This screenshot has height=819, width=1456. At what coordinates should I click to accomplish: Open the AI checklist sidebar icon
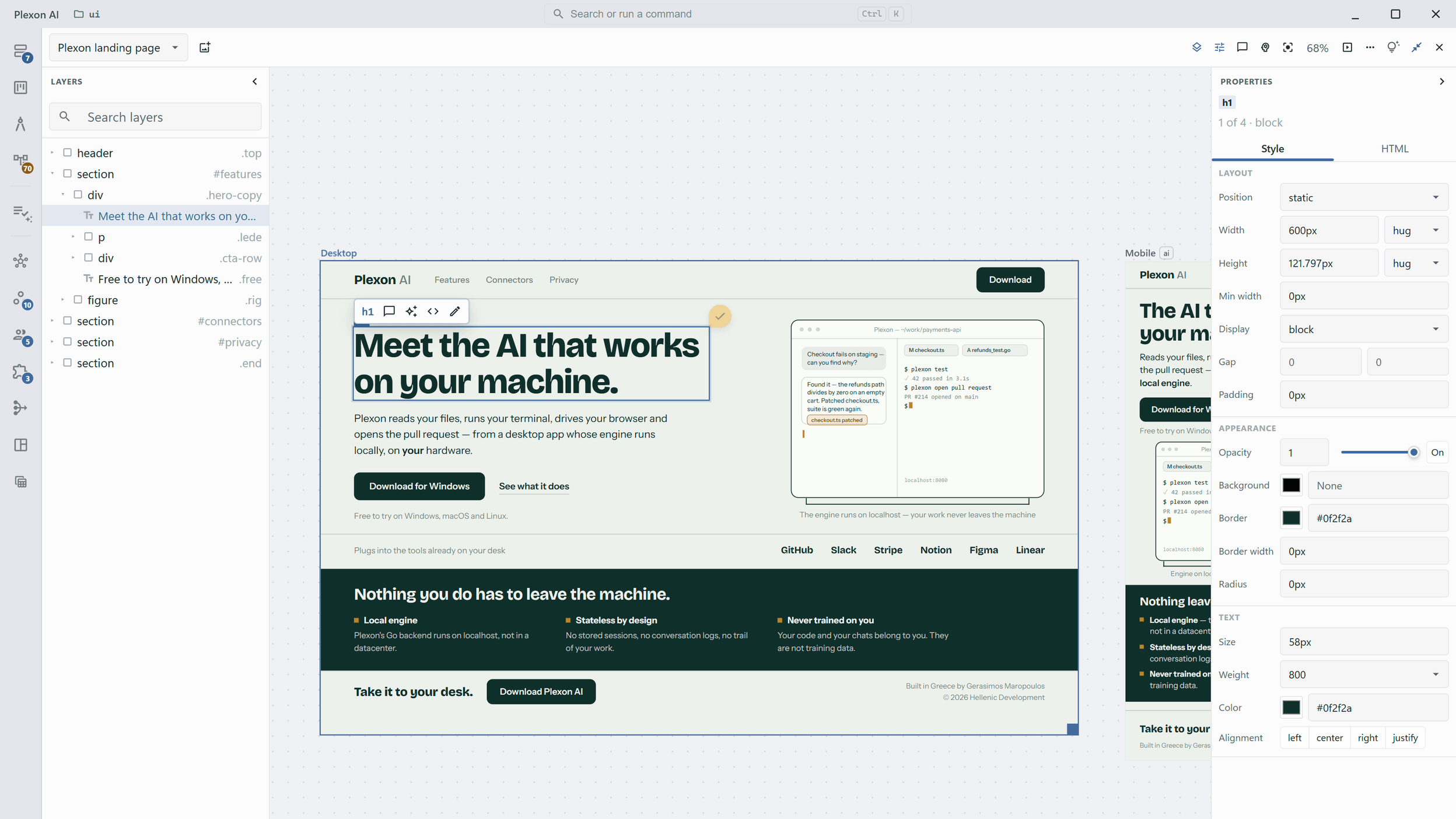(21, 213)
